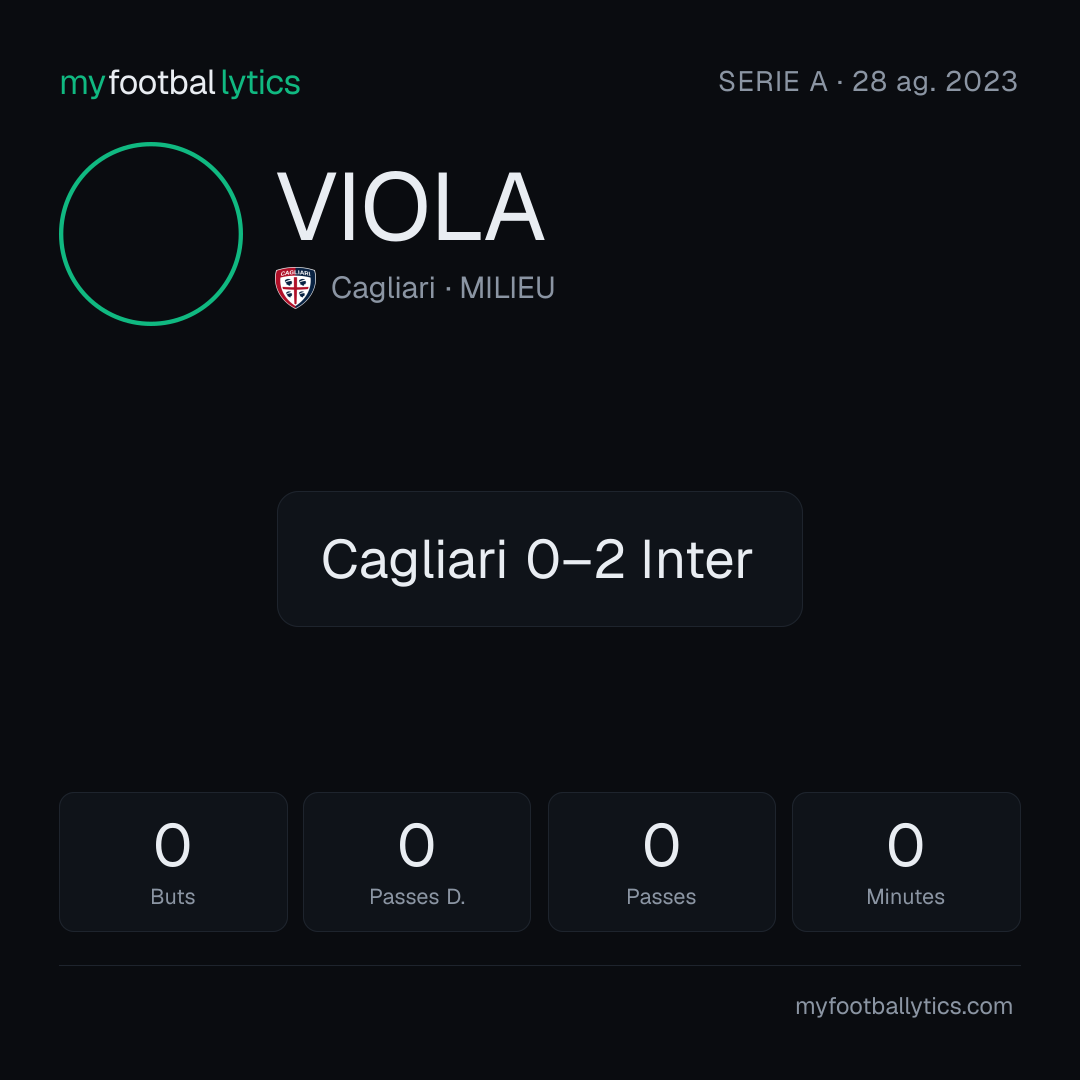Click the VIOLA player name heading
The height and width of the screenshot is (1080, 1080).
[411, 207]
